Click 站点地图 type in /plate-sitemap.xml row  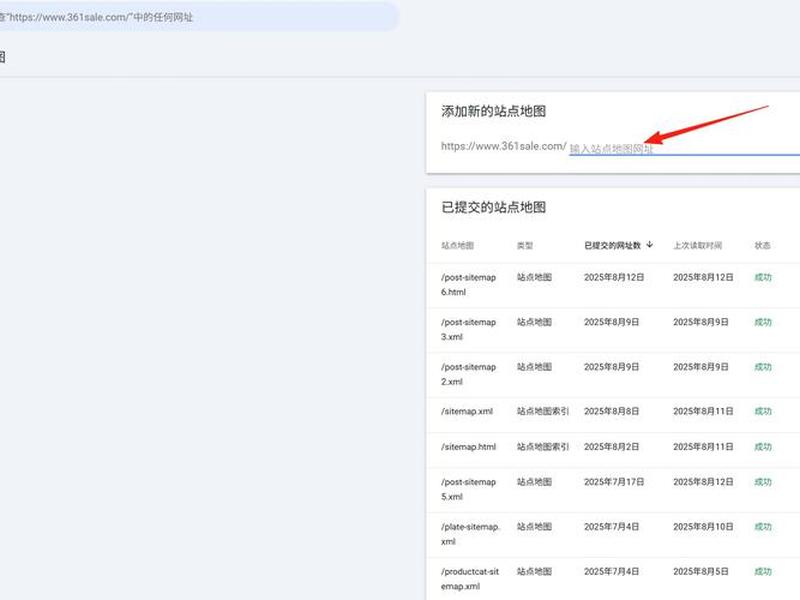(534, 527)
